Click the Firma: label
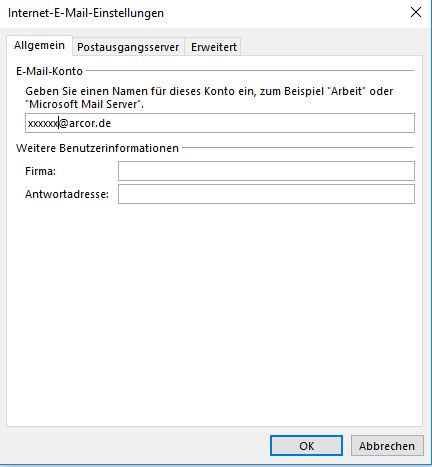The image size is (432, 467). tap(40, 171)
